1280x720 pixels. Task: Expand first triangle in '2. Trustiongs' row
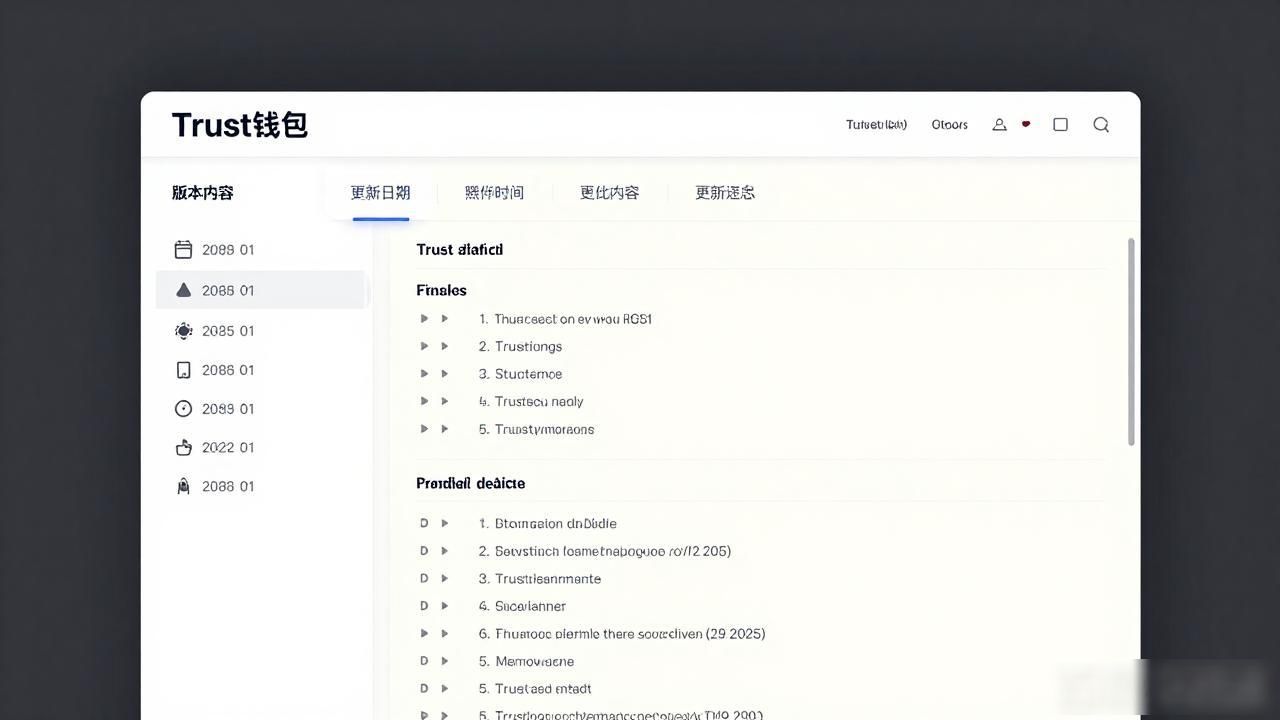424,346
